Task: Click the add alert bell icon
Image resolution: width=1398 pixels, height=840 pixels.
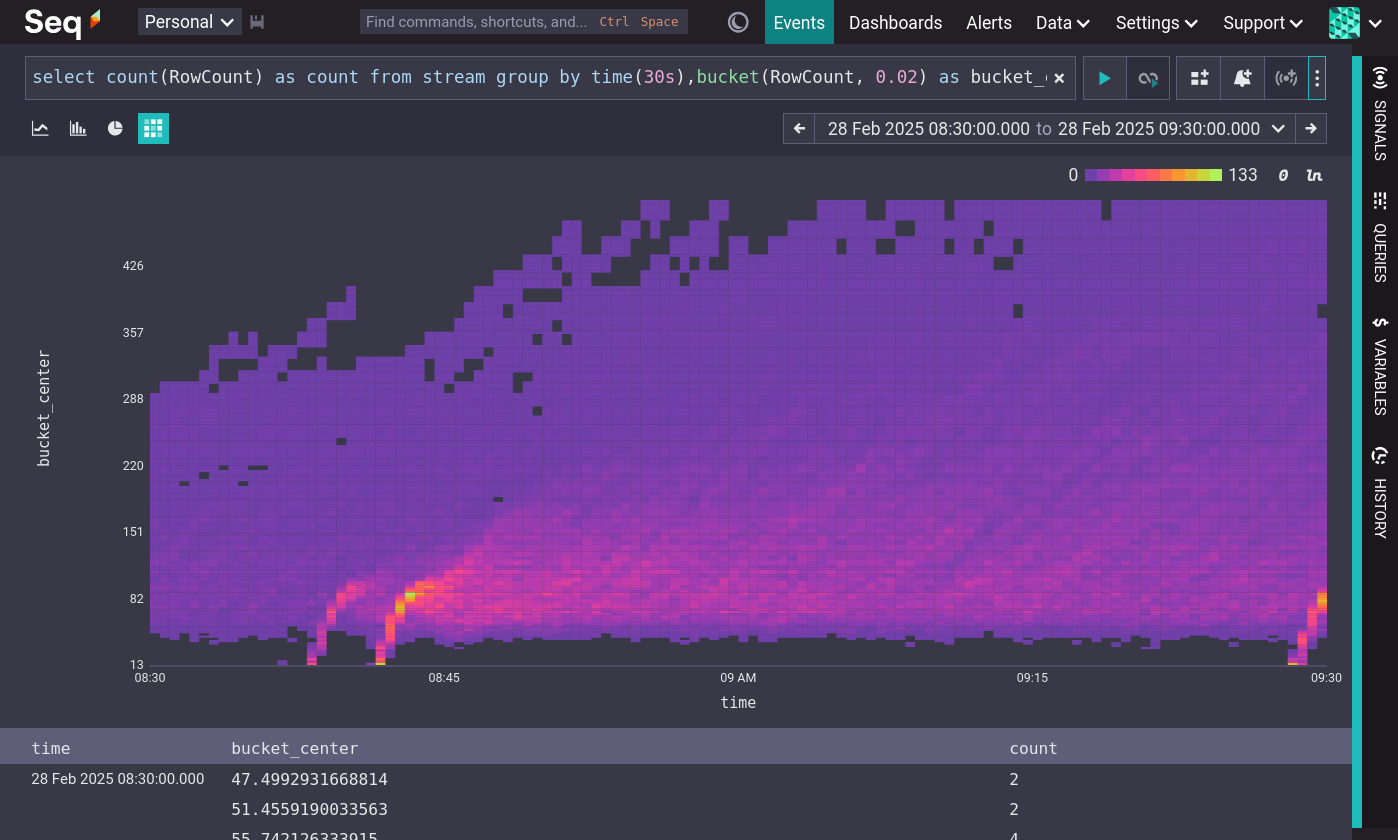Action: (1243, 78)
